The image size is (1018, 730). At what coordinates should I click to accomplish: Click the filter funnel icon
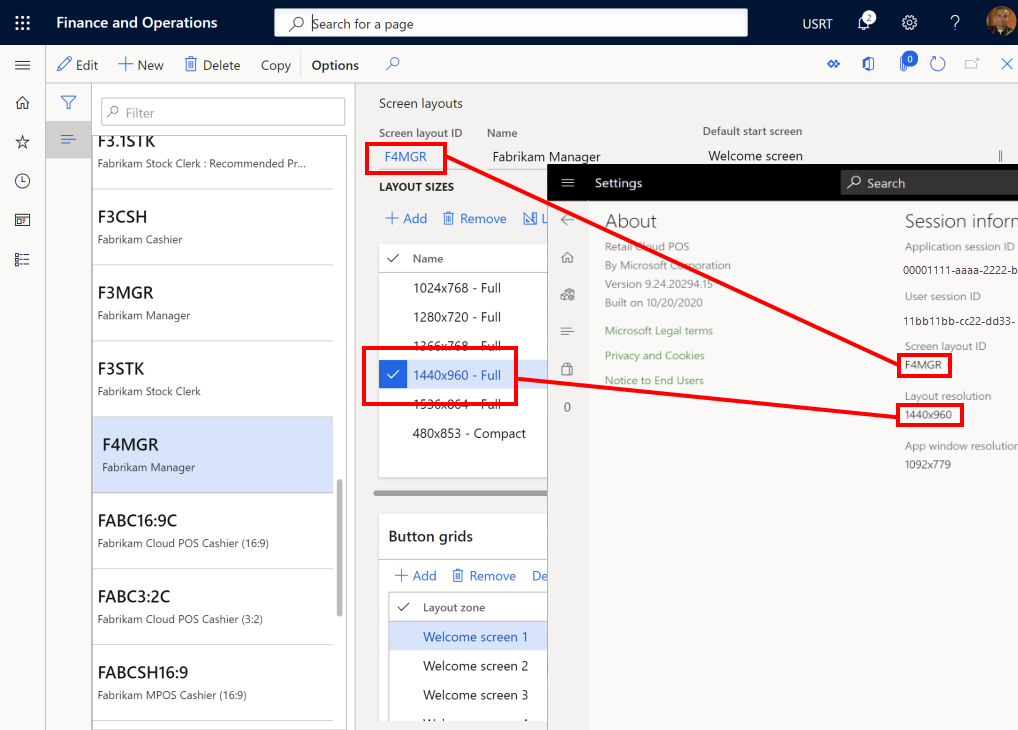tap(68, 102)
